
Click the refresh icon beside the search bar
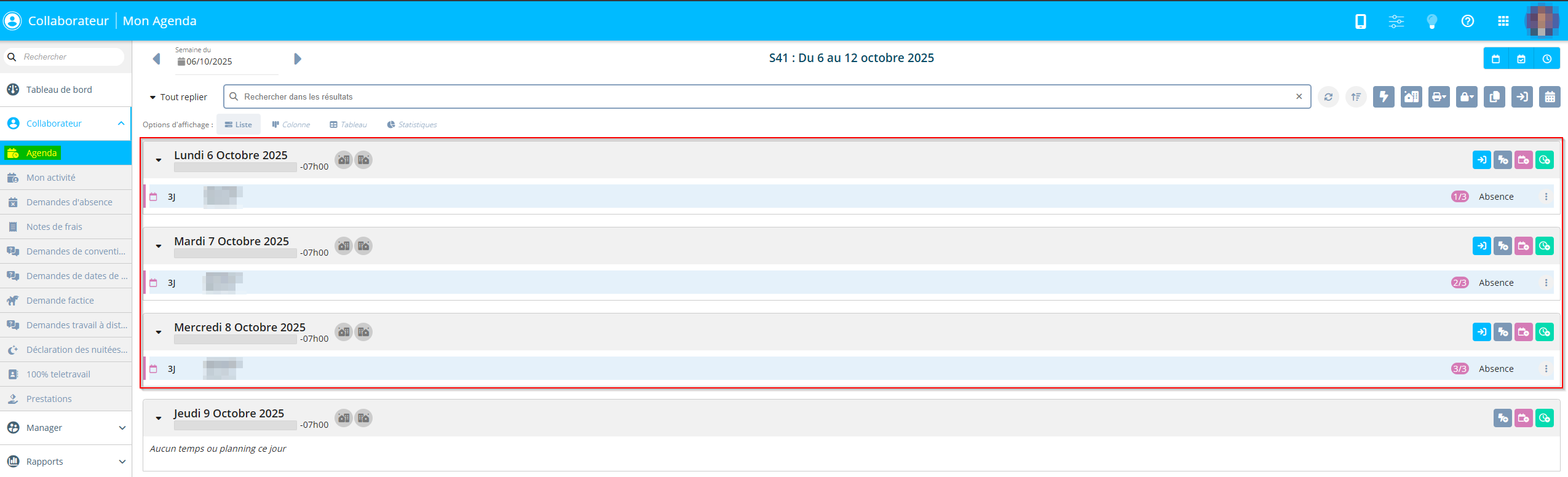tap(1328, 97)
